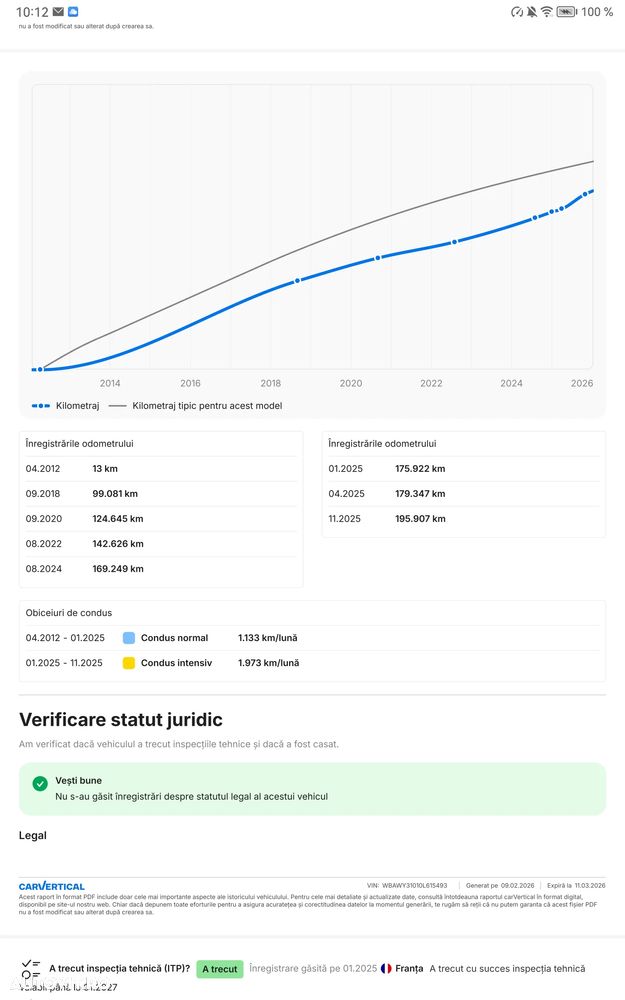
Task: Tap the Wi-Fi status icon
Action: (x=547, y=12)
